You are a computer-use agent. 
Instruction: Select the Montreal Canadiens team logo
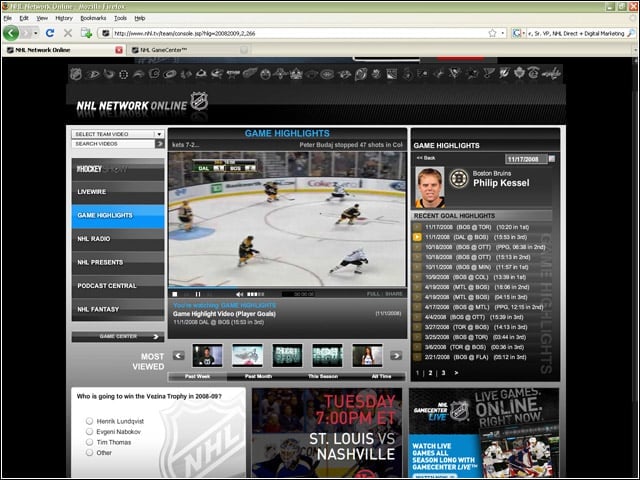pos(327,74)
